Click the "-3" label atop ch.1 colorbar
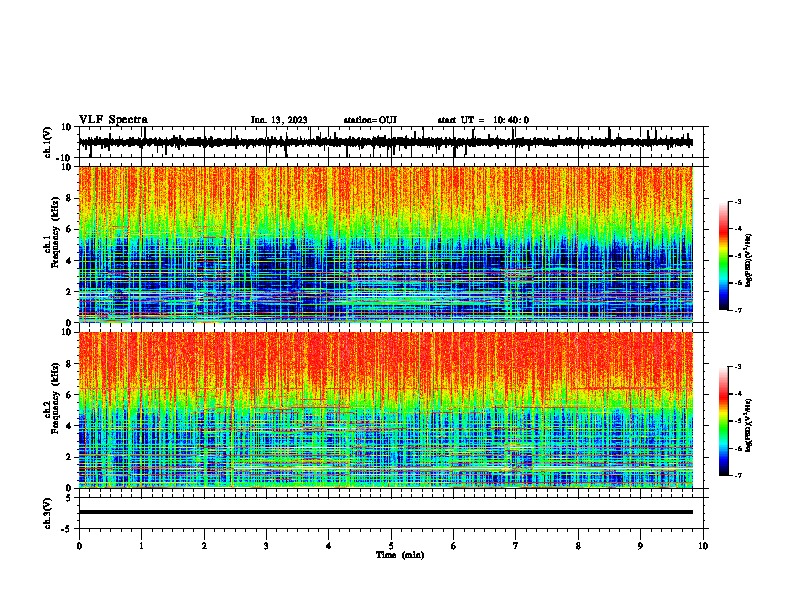Viewport: 792px width, 612px height. coord(738,201)
